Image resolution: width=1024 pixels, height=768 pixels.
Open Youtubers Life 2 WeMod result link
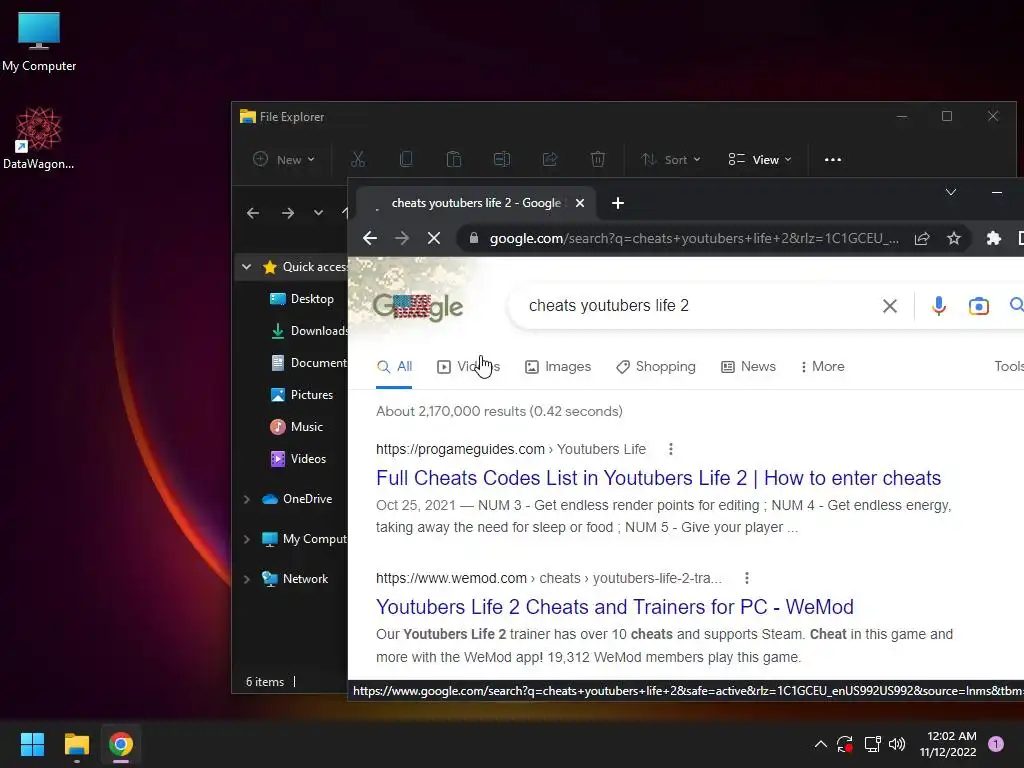(x=615, y=607)
